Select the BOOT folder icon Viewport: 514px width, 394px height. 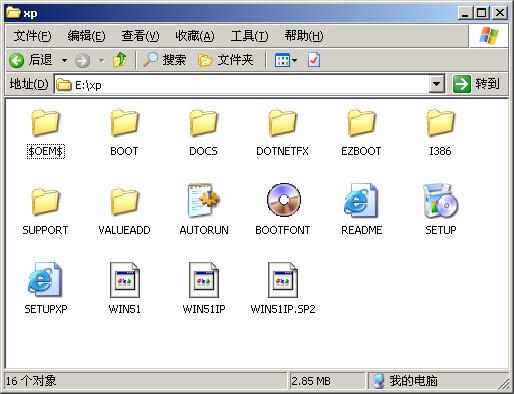tap(124, 123)
